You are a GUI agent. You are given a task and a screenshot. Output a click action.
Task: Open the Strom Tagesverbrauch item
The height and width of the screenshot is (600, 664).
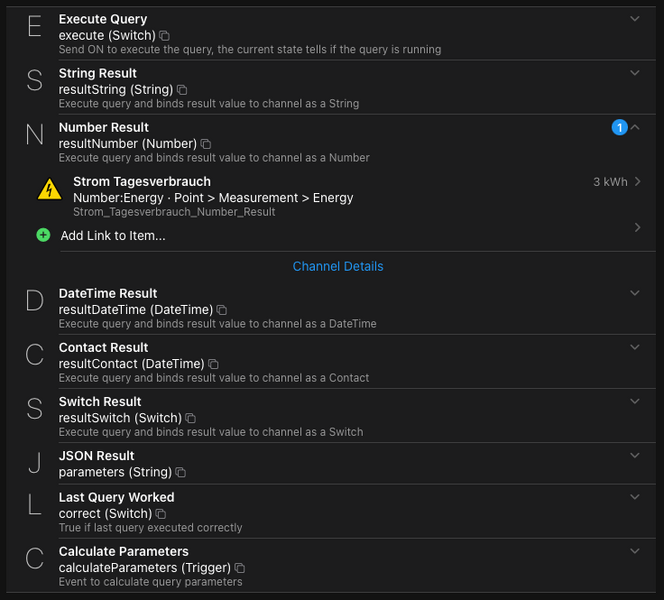tap(142, 182)
